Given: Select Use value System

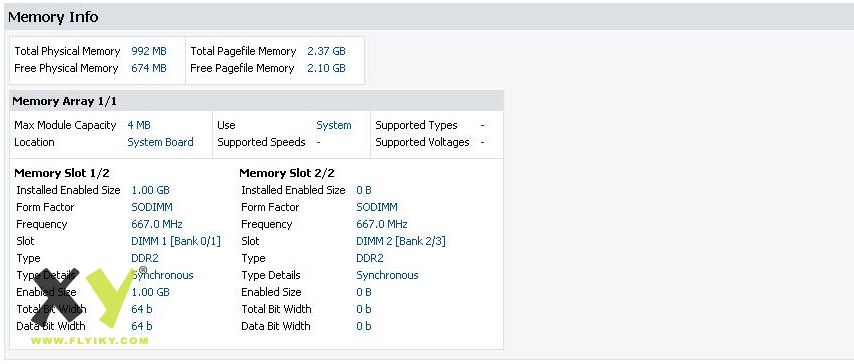Looking at the screenshot, I should pyautogui.click(x=334, y=125).
